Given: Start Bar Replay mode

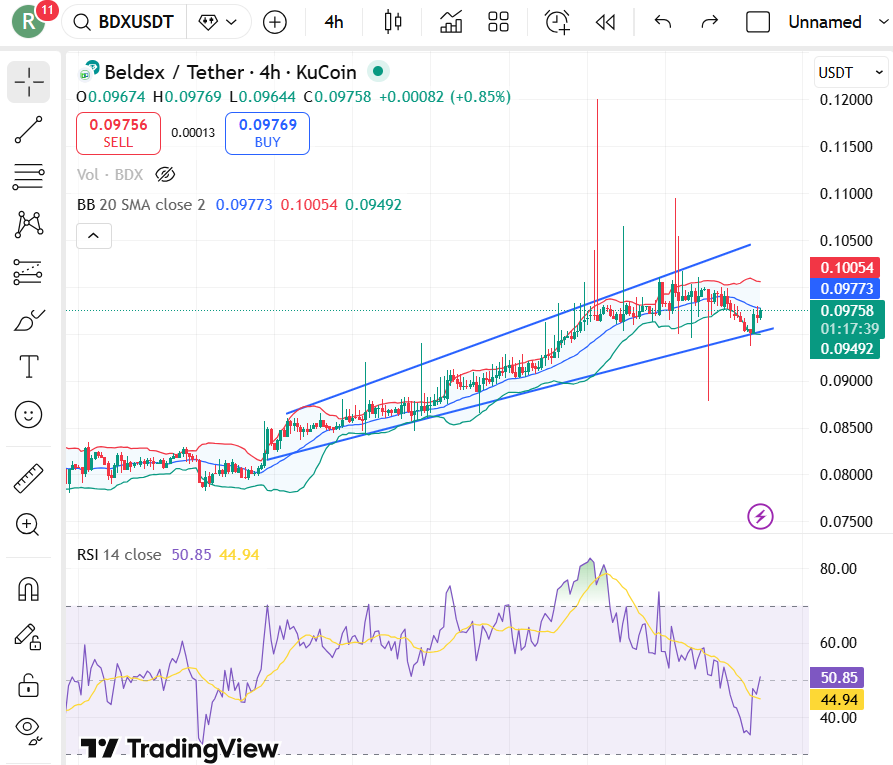Looking at the screenshot, I should click(x=605, y=21).
